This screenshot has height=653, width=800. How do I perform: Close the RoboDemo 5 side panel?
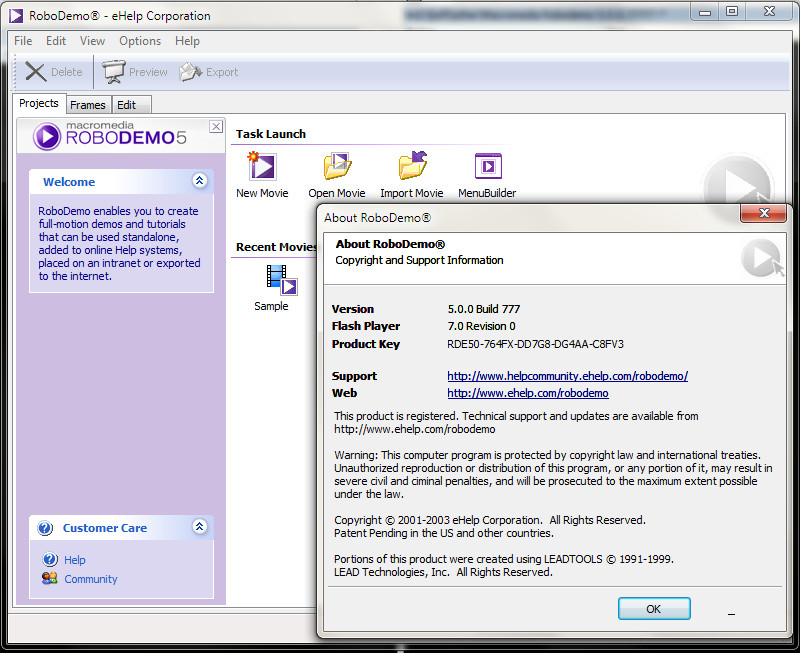tap(215, 127)
